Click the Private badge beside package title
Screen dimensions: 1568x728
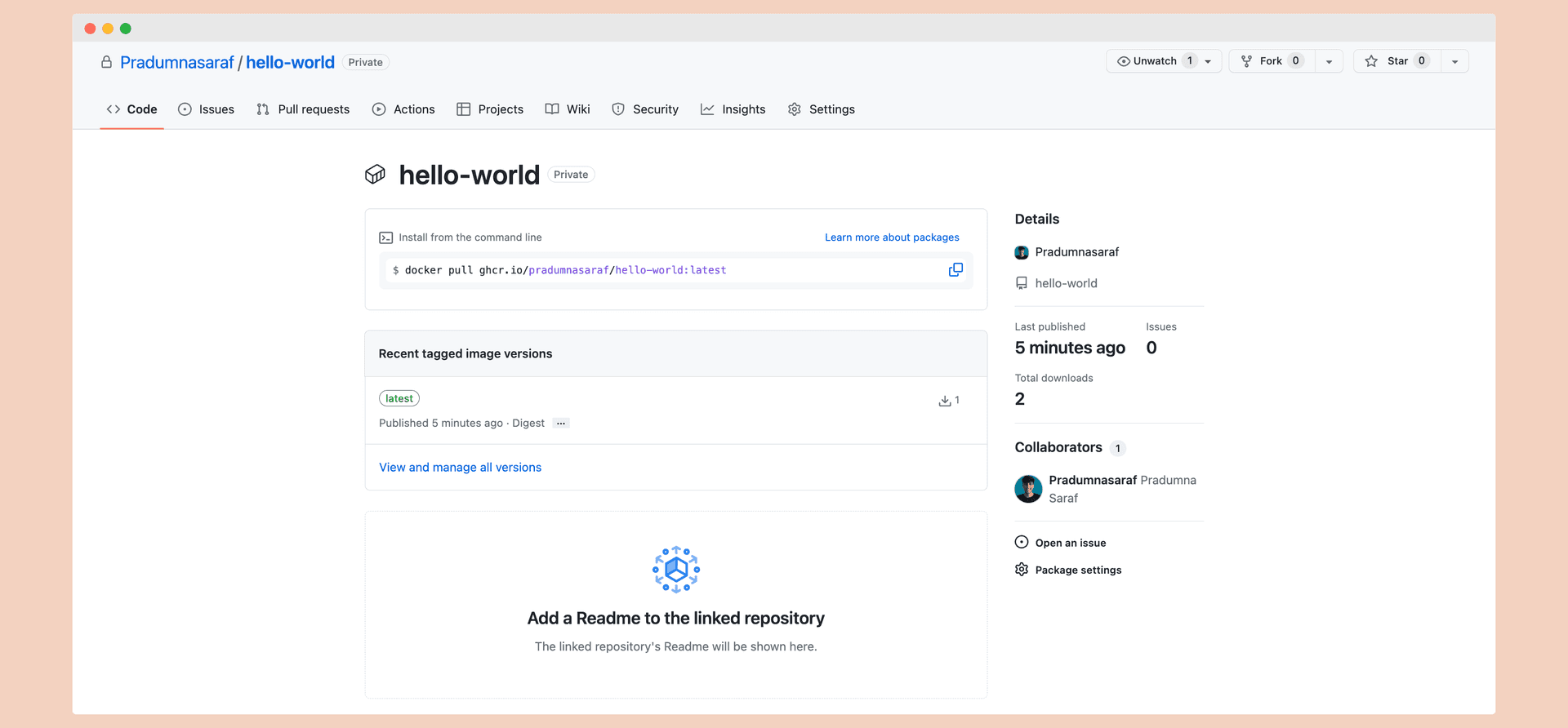pyautogui.click(x=571, y=175)
